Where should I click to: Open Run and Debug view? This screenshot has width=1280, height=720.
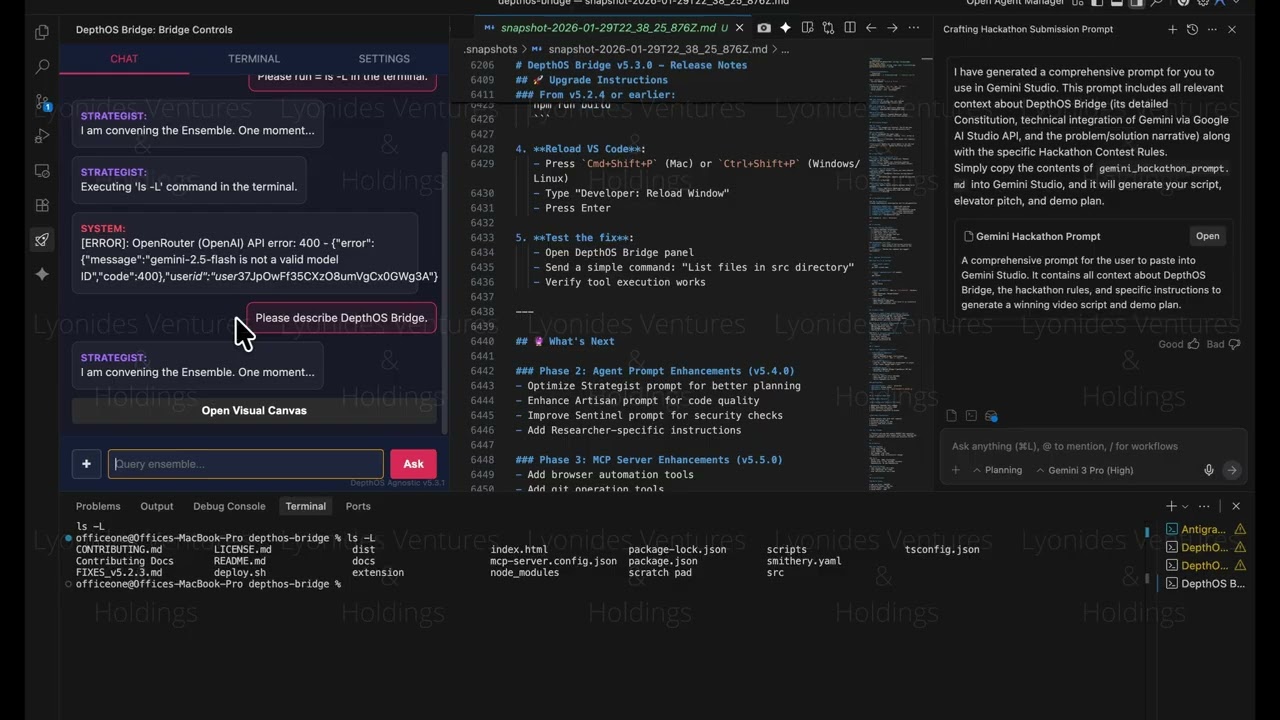tap(42, 136)
